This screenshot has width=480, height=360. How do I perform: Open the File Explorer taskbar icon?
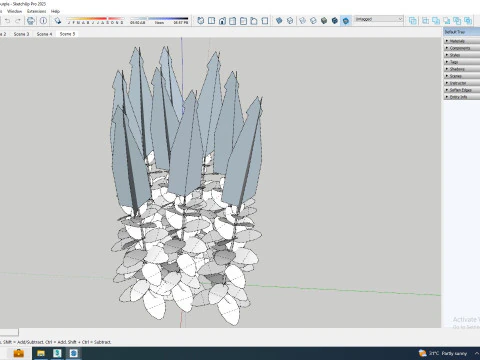[x=41, y=353]
